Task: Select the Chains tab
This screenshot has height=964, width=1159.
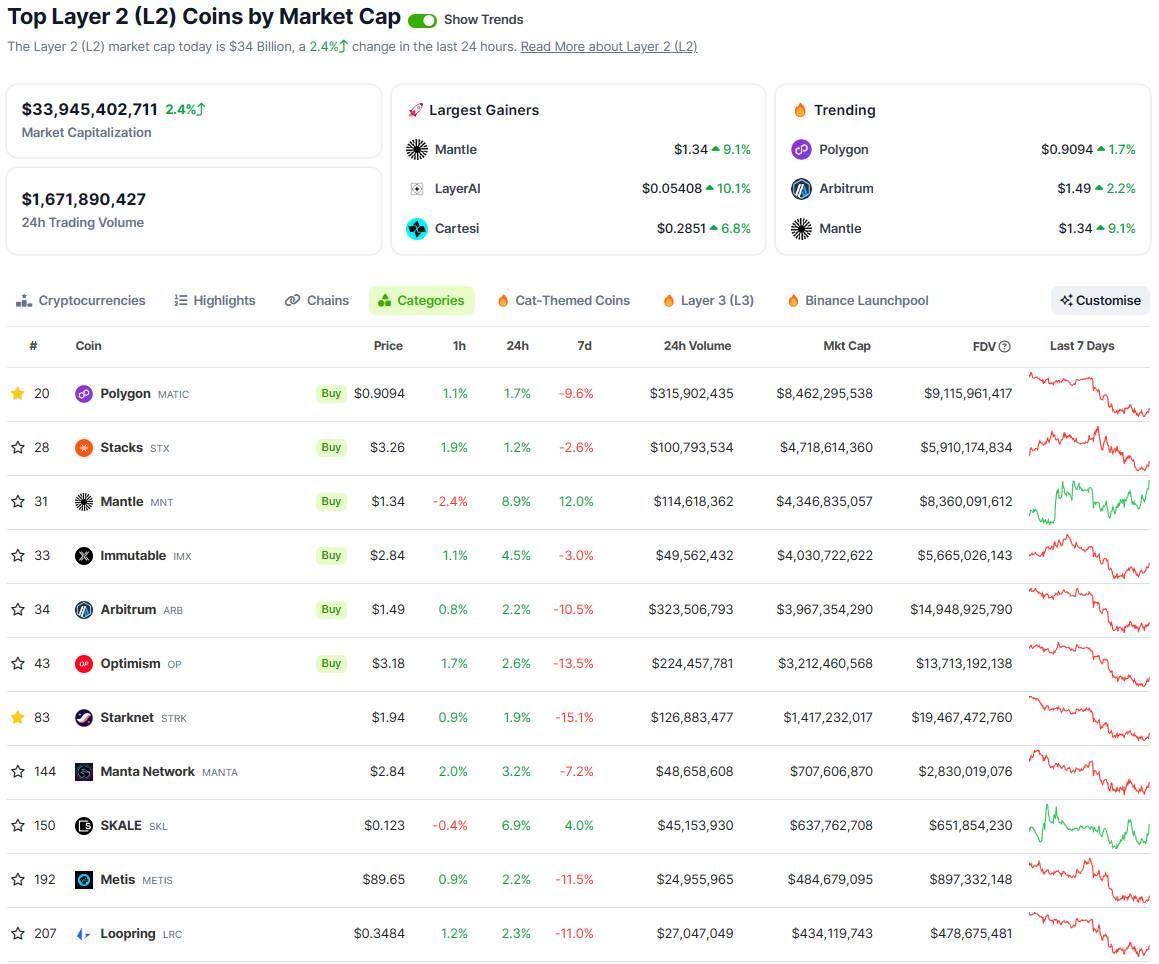Action: point(317,300)
